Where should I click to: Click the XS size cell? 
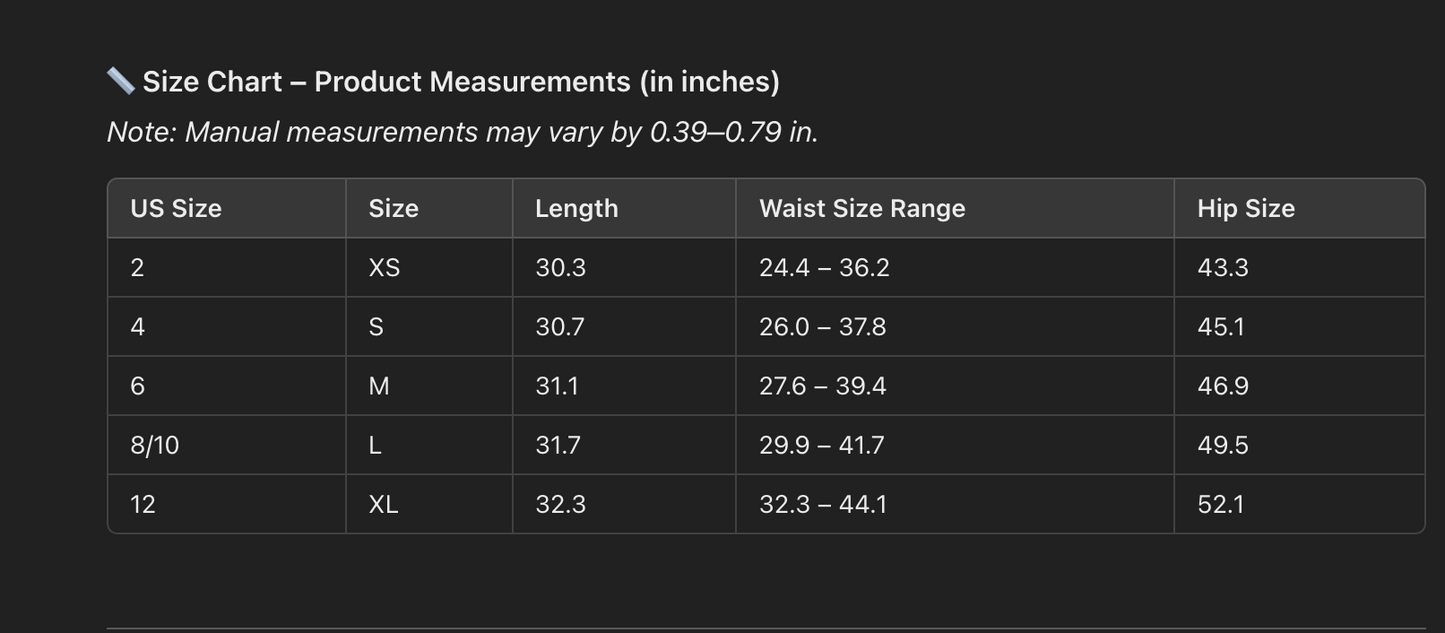point(384,268)
